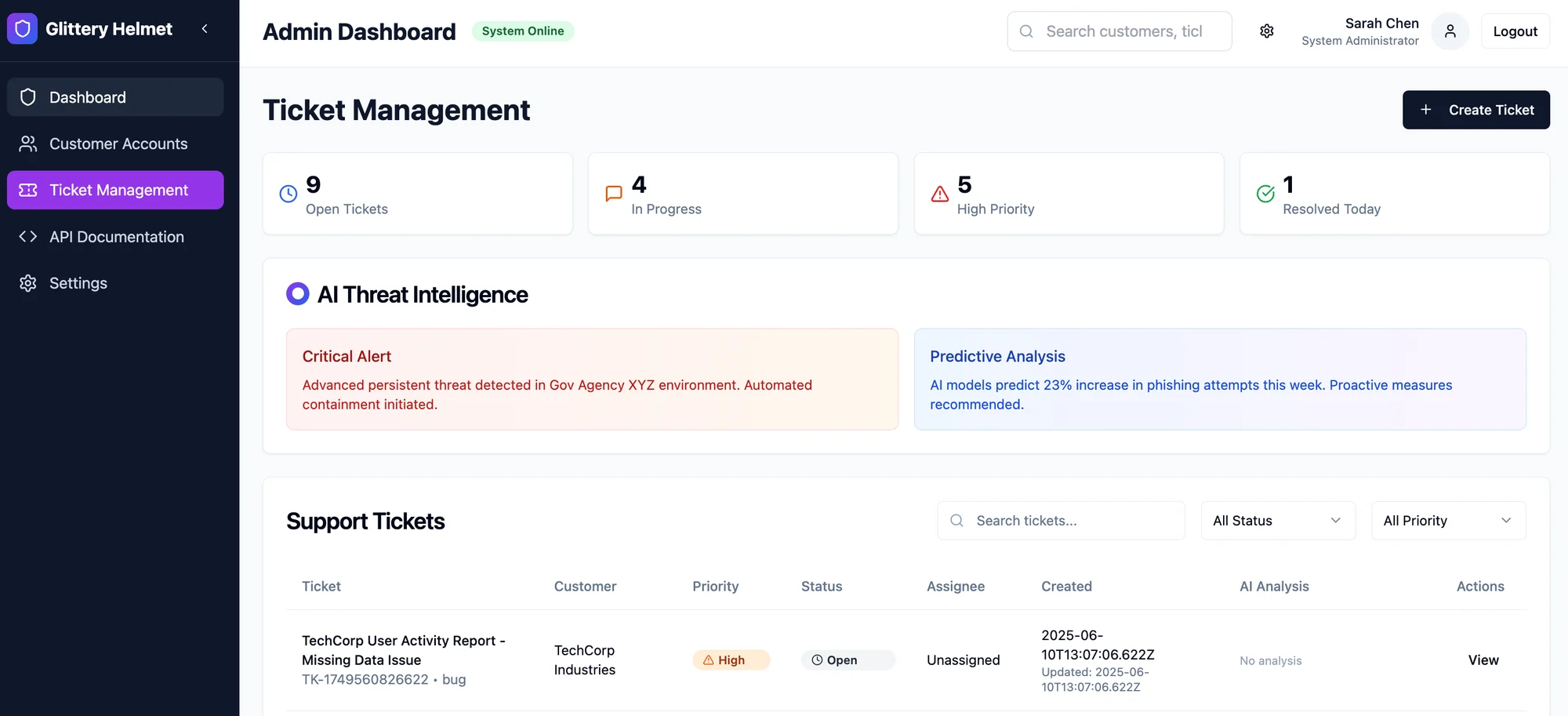Click the Predictive Analysis card heading
The height and width of the screenshot is (716, 1568).
[x=997, y=356]
